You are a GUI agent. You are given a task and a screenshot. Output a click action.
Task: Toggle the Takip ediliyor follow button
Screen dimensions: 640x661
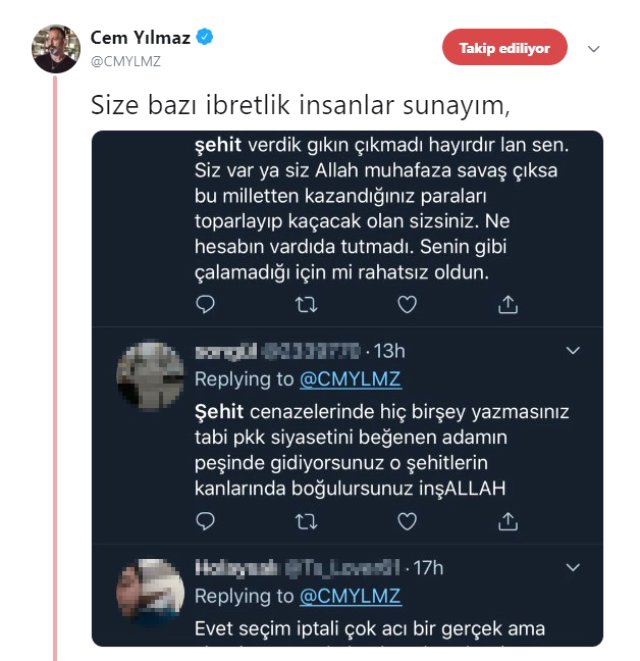click(504, 48)
